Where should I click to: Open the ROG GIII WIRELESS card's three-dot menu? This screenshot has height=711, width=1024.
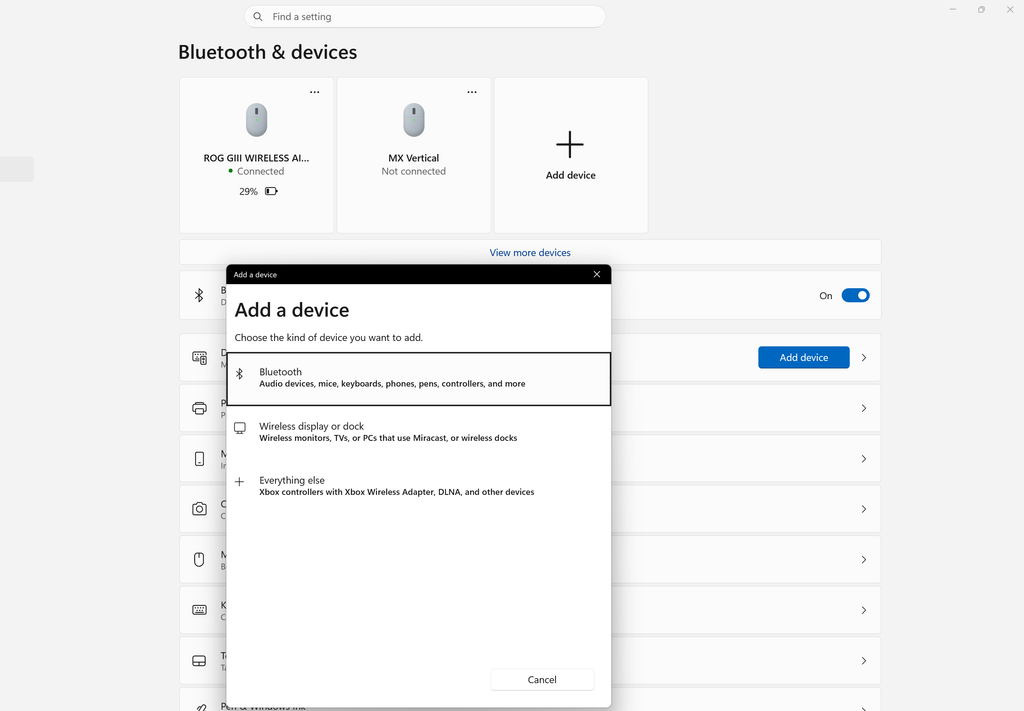coord(315,92)
